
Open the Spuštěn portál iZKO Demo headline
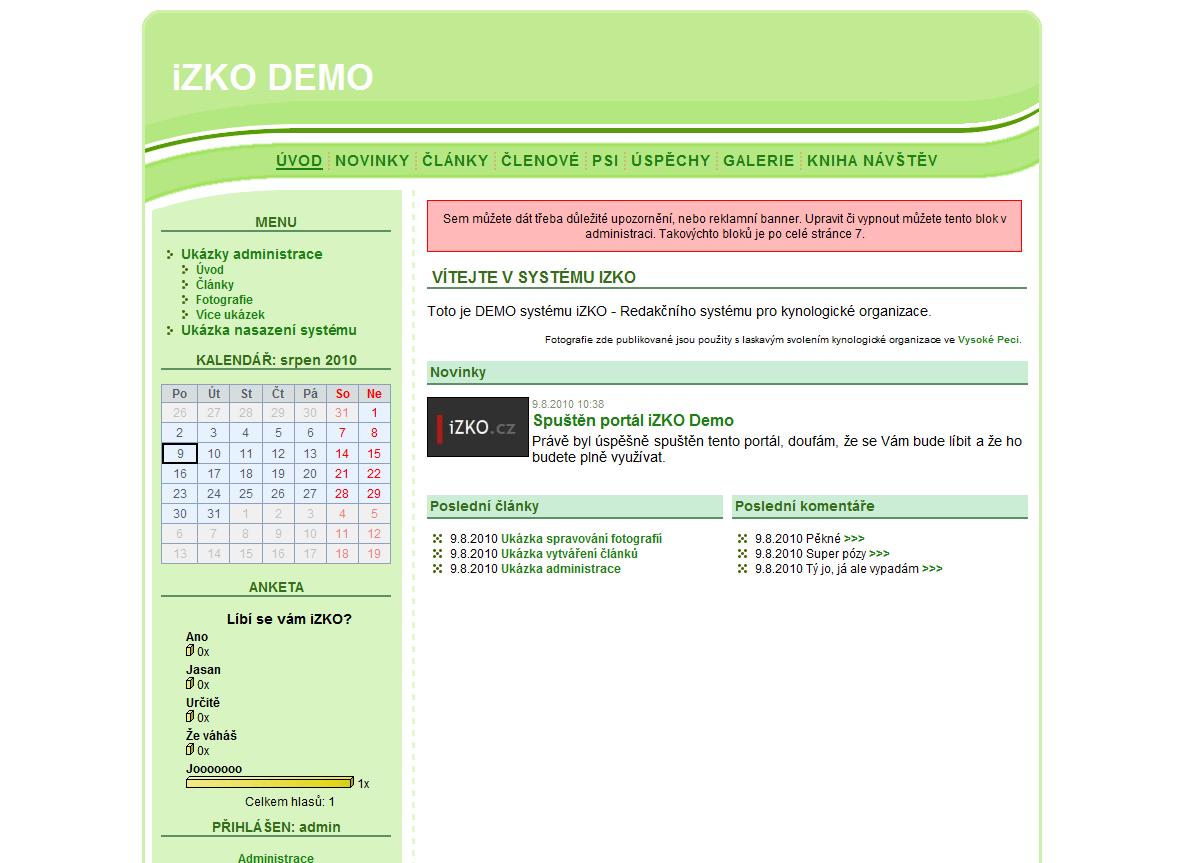click(633, 421)
